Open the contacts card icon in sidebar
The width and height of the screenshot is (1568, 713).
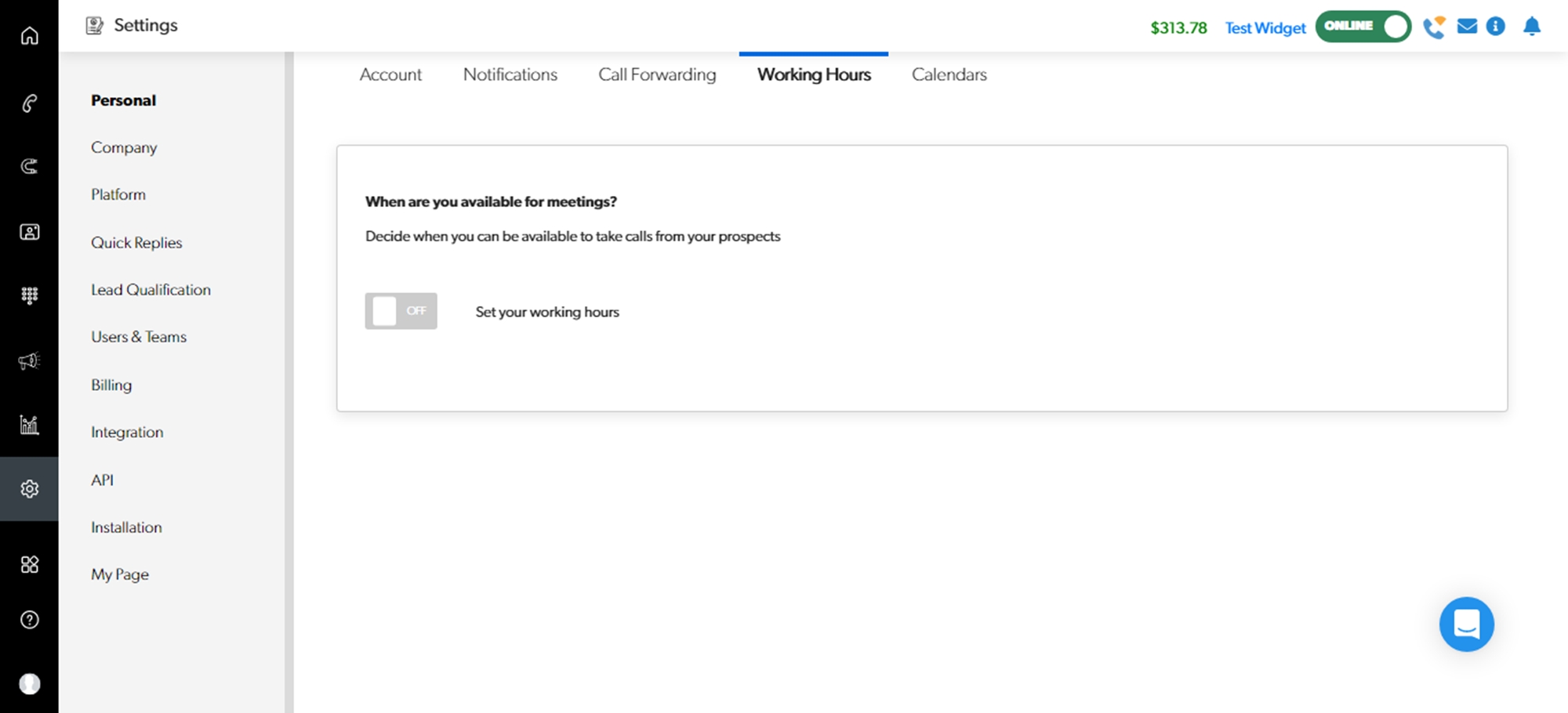(29, 232)
